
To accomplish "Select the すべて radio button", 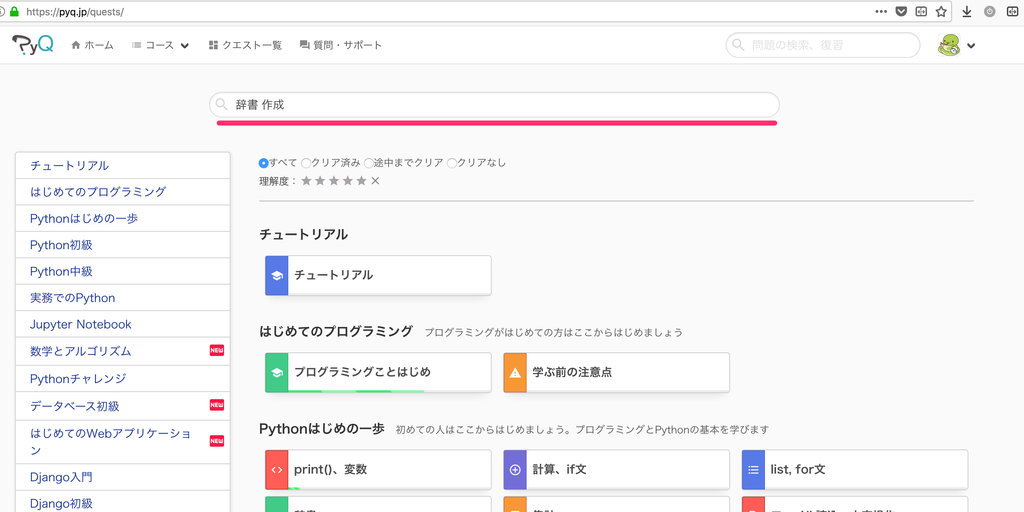I will coord(263,163).
